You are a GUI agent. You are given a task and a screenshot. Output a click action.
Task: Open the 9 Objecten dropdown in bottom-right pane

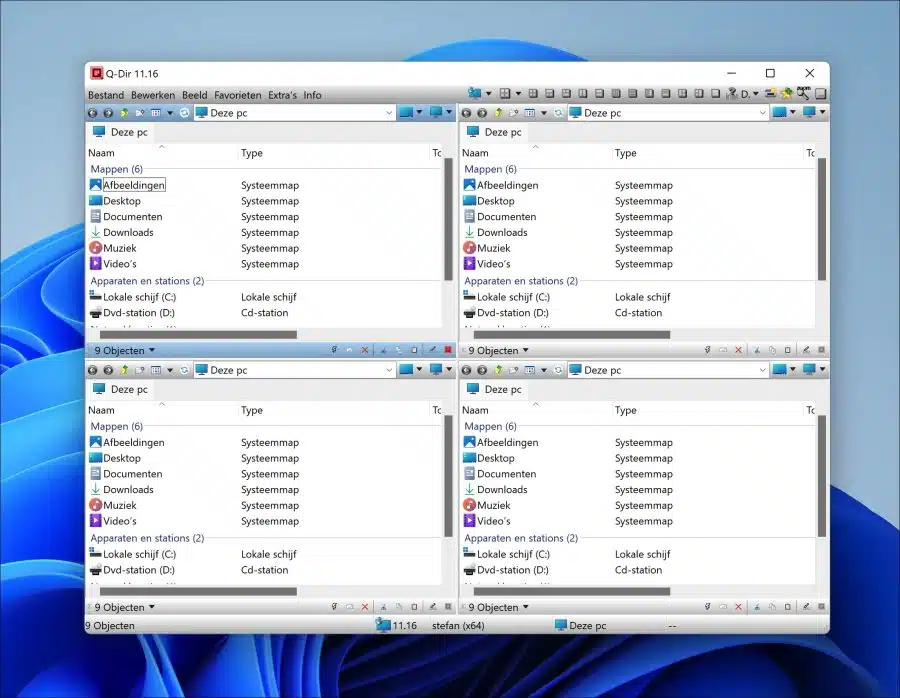pyautogui.click(x=525, y=607)
